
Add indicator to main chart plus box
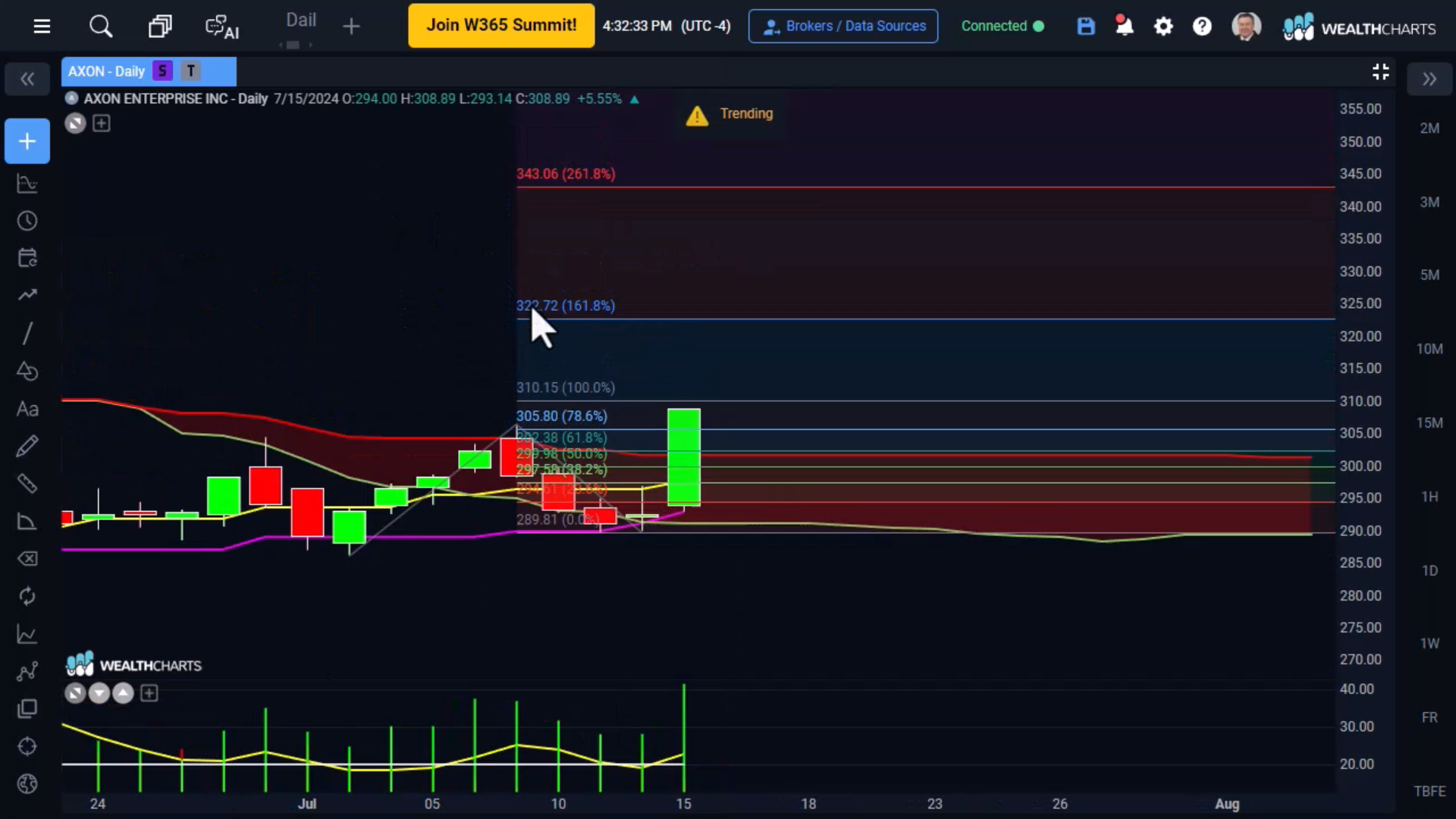coord(102,123)
